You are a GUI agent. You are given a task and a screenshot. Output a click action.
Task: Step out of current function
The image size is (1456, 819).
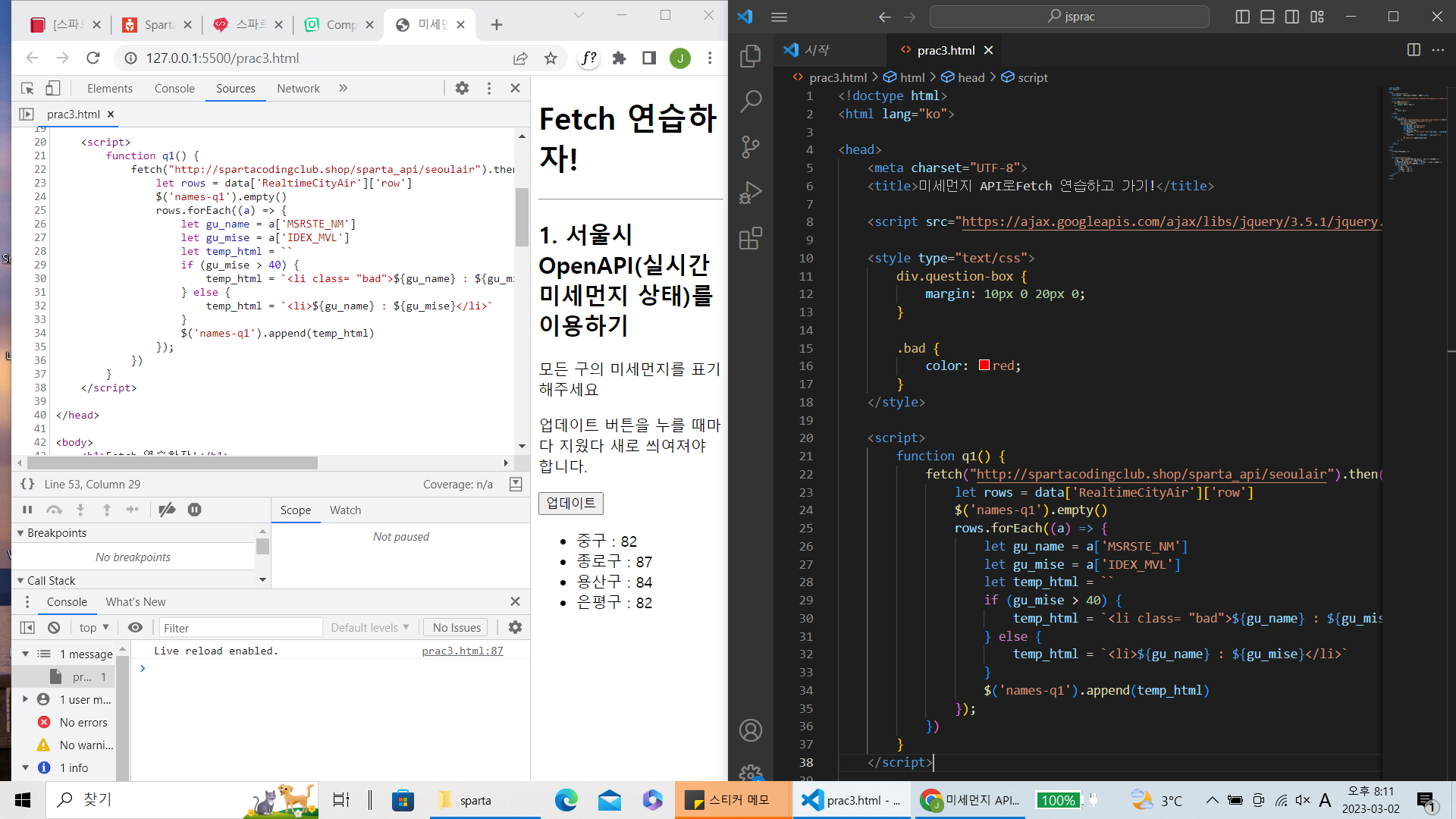pos(107,510)
